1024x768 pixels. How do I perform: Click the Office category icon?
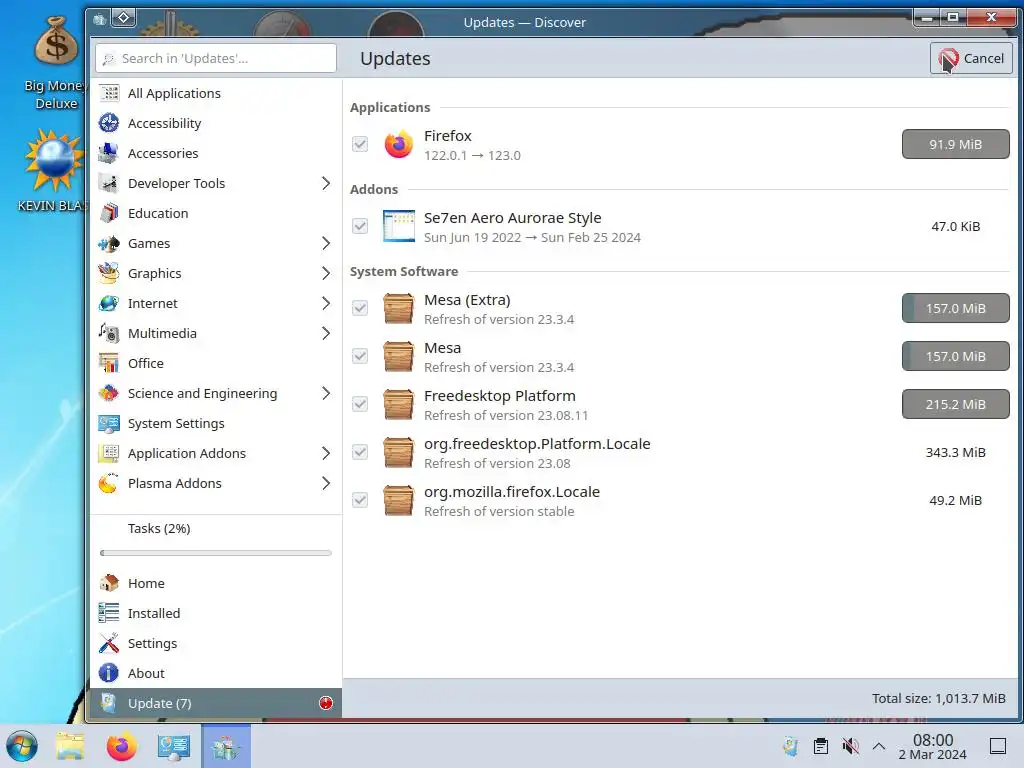point(109,363)
